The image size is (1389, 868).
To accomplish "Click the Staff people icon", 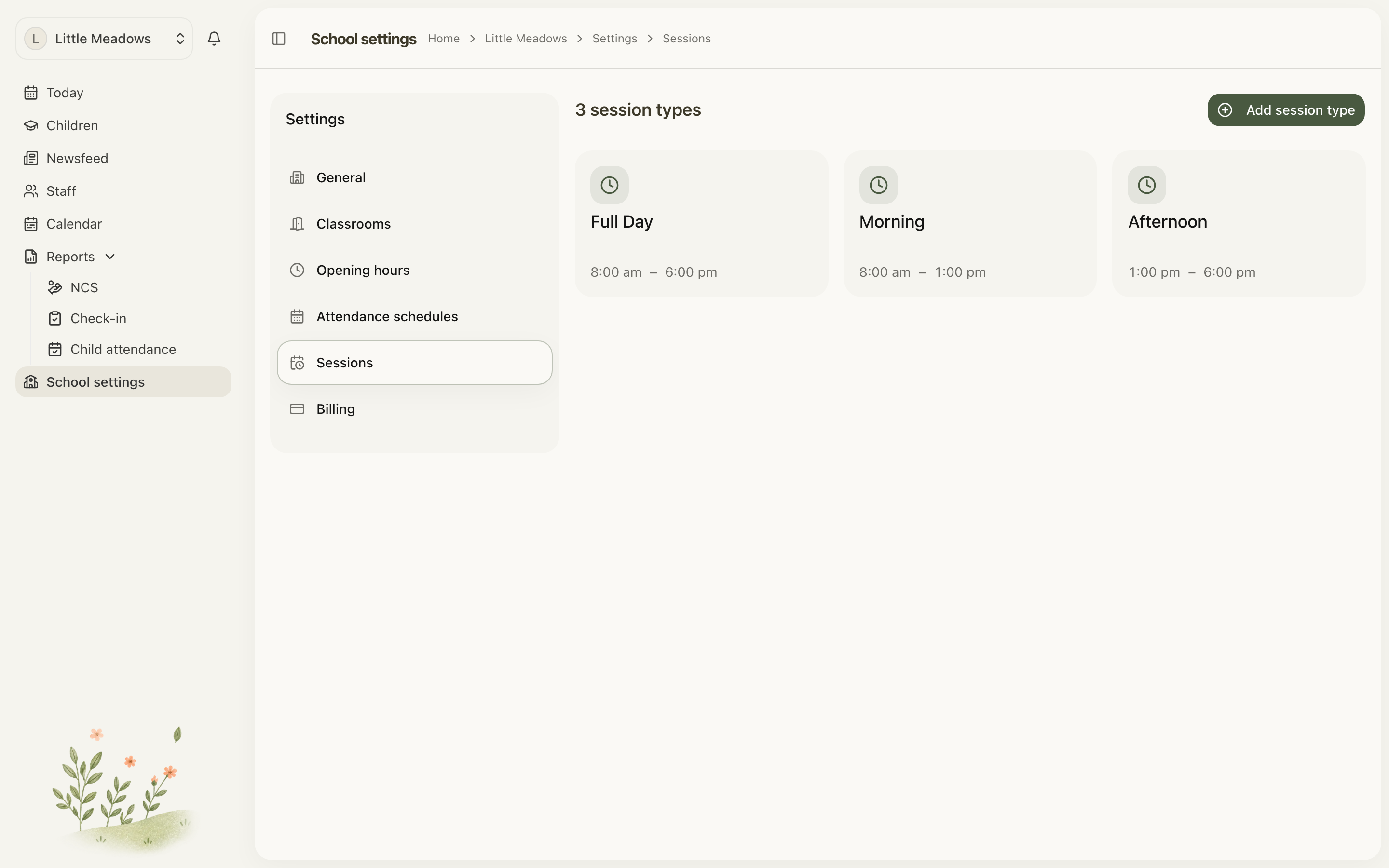I will click(x=31, y=190).
